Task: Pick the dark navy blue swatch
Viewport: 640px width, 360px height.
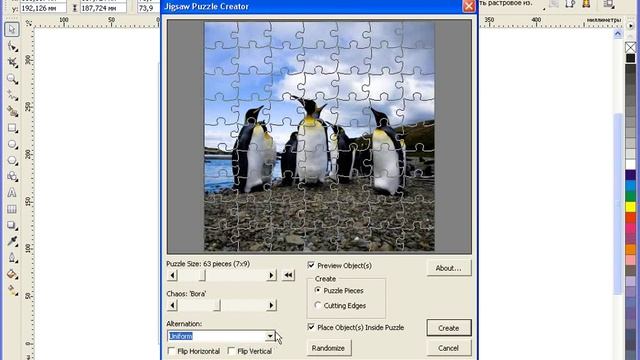Action: [x=631, y=175]
